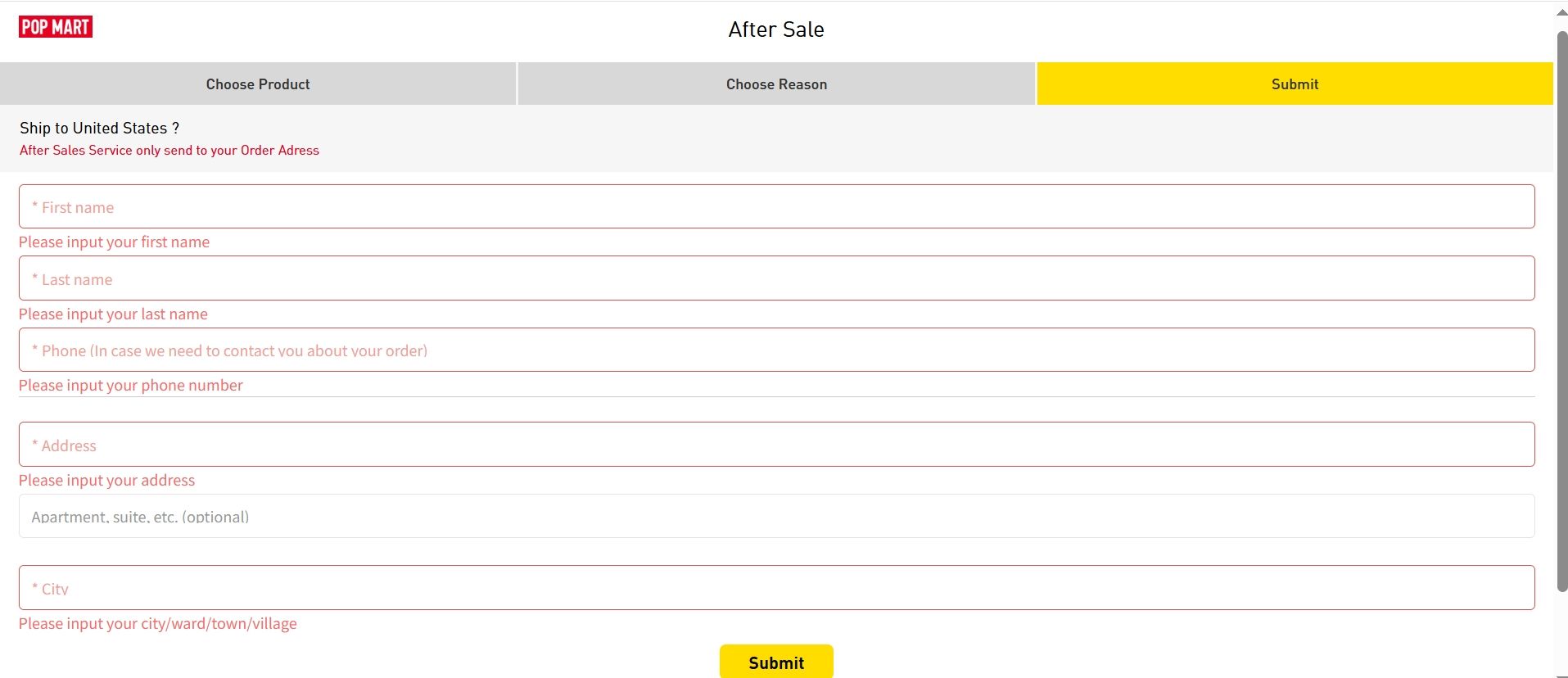The image size is (1568, 678).
Task: Click the 'Please input your phone number' message
Action: pos(130,386)
